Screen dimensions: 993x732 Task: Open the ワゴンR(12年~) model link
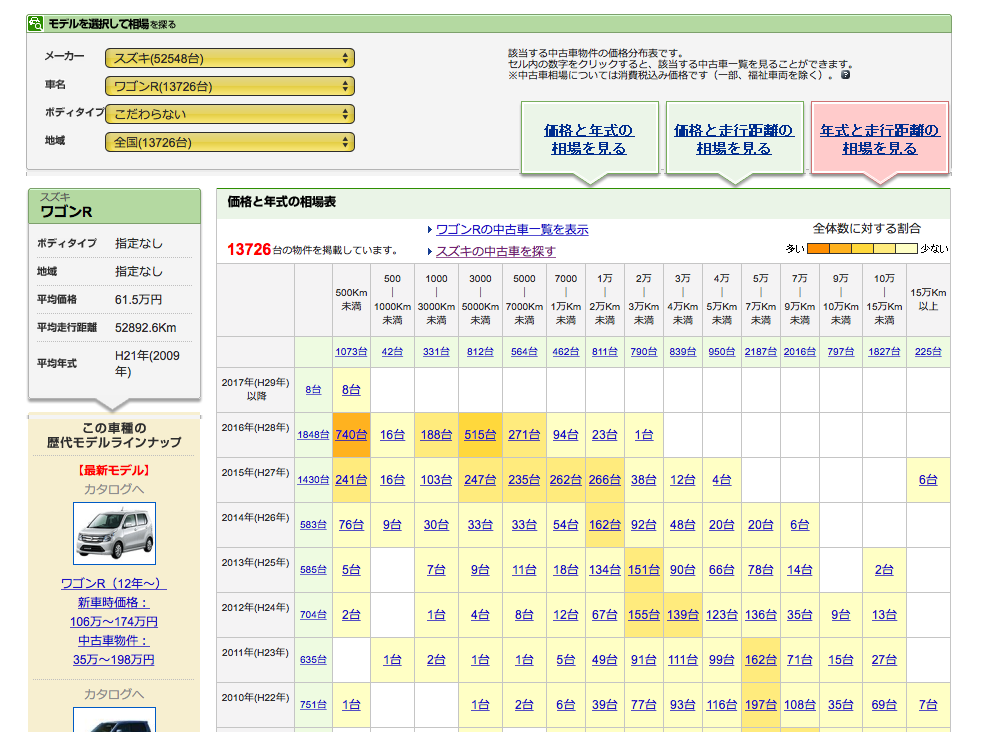point(114,583)
